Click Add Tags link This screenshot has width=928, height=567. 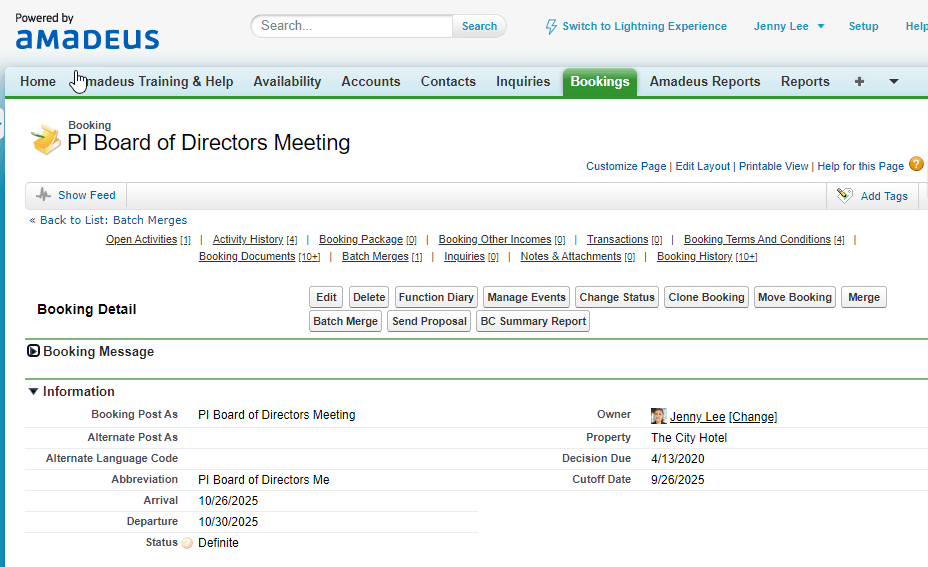pos(884,196)
